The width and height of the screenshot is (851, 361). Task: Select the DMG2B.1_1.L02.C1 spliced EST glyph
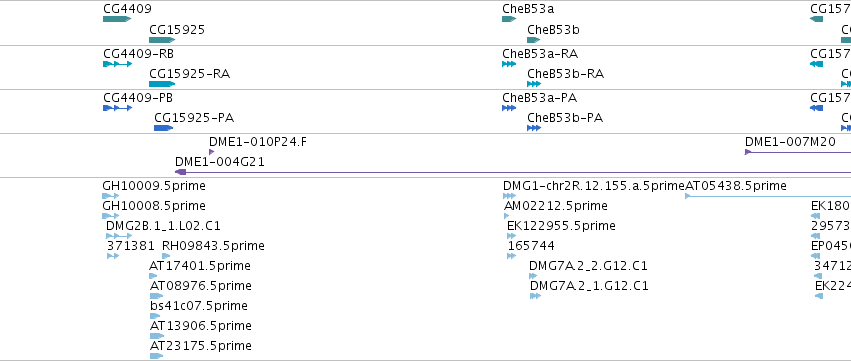point(119,236)
